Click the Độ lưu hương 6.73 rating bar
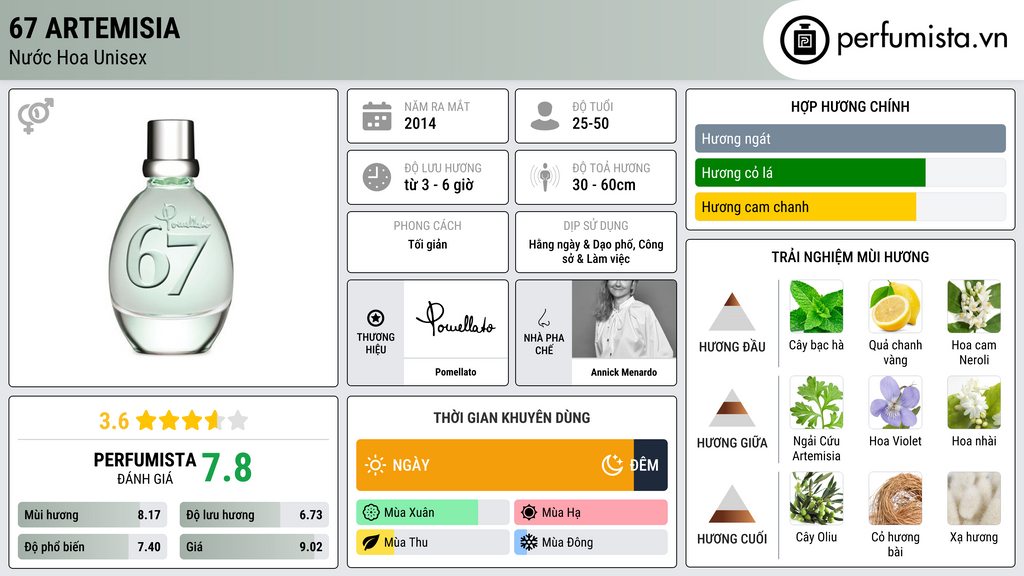Image resolution: width=1024 pixels, height=576 pixels. point(254,515)
